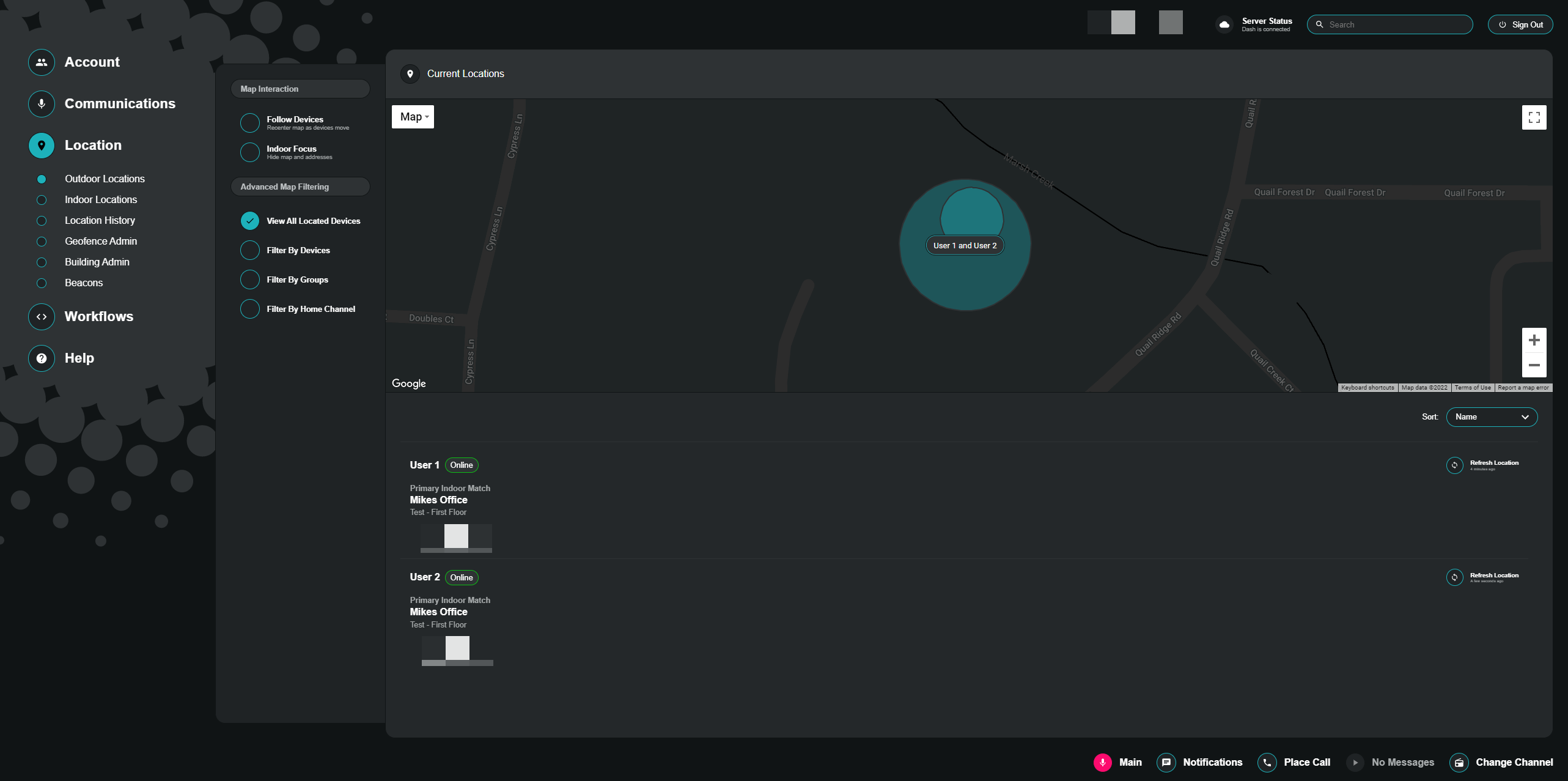
Task: Open the Map type dropdown
Action: [413, 116]
